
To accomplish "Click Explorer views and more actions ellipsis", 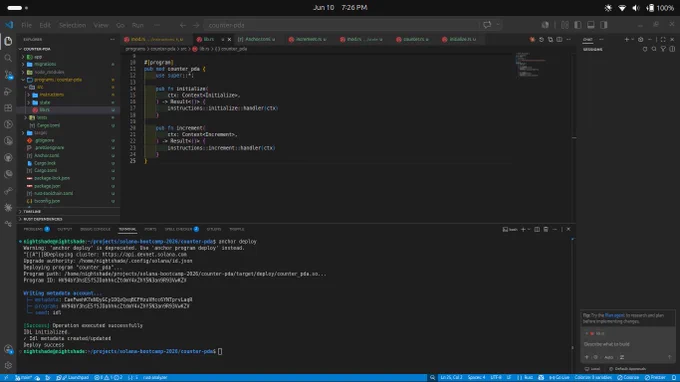I will point(113,39).
